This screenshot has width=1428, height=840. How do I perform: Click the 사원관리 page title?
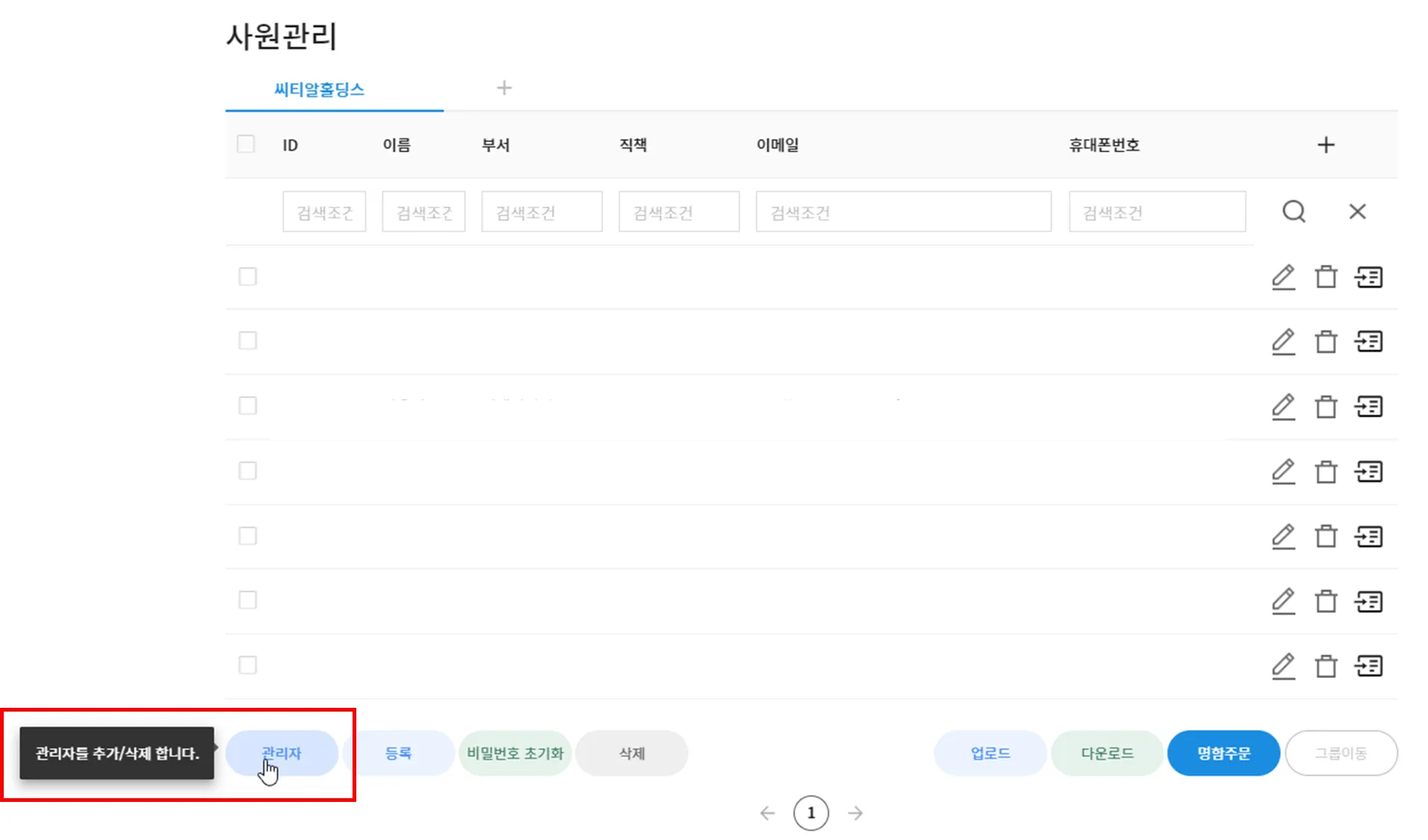(282, 36)
